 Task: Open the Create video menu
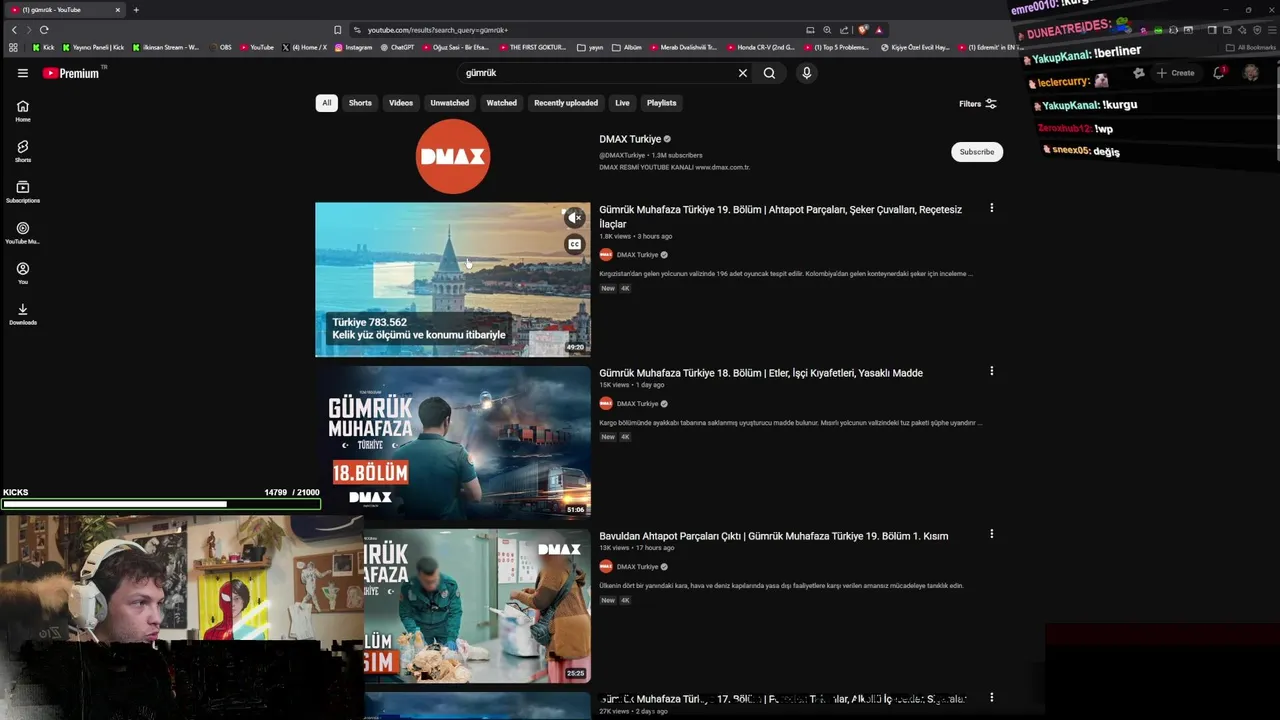click(x=1176, y=73)
